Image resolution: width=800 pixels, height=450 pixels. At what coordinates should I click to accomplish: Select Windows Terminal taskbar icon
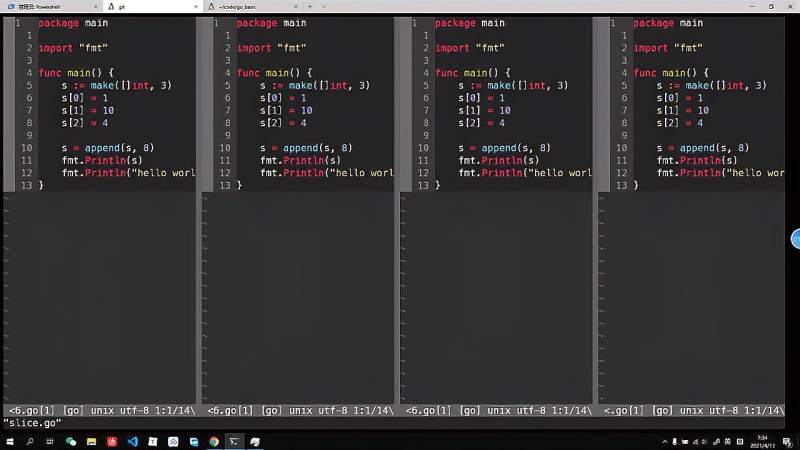[234, 442]
